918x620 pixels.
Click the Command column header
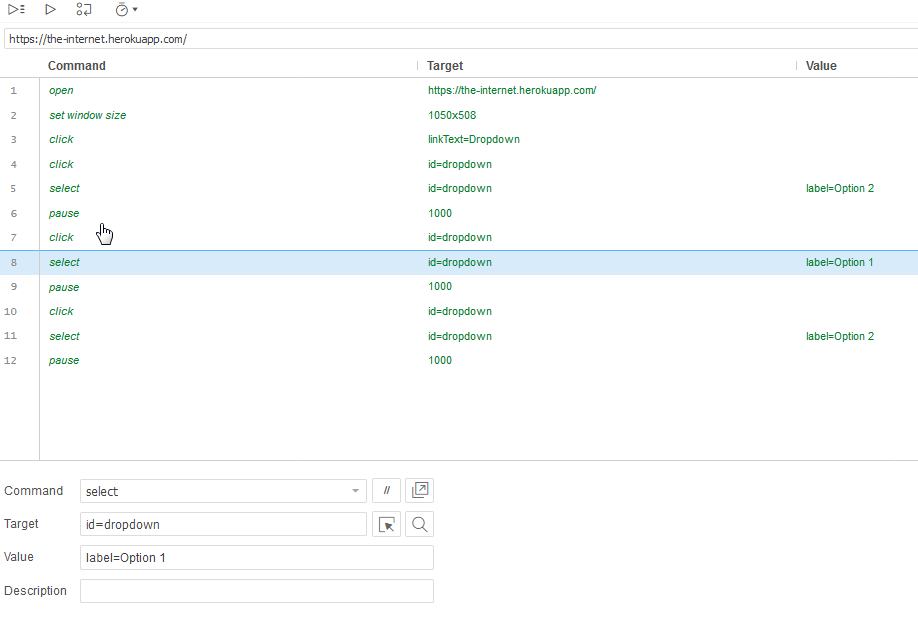click(x=77, y=66)
